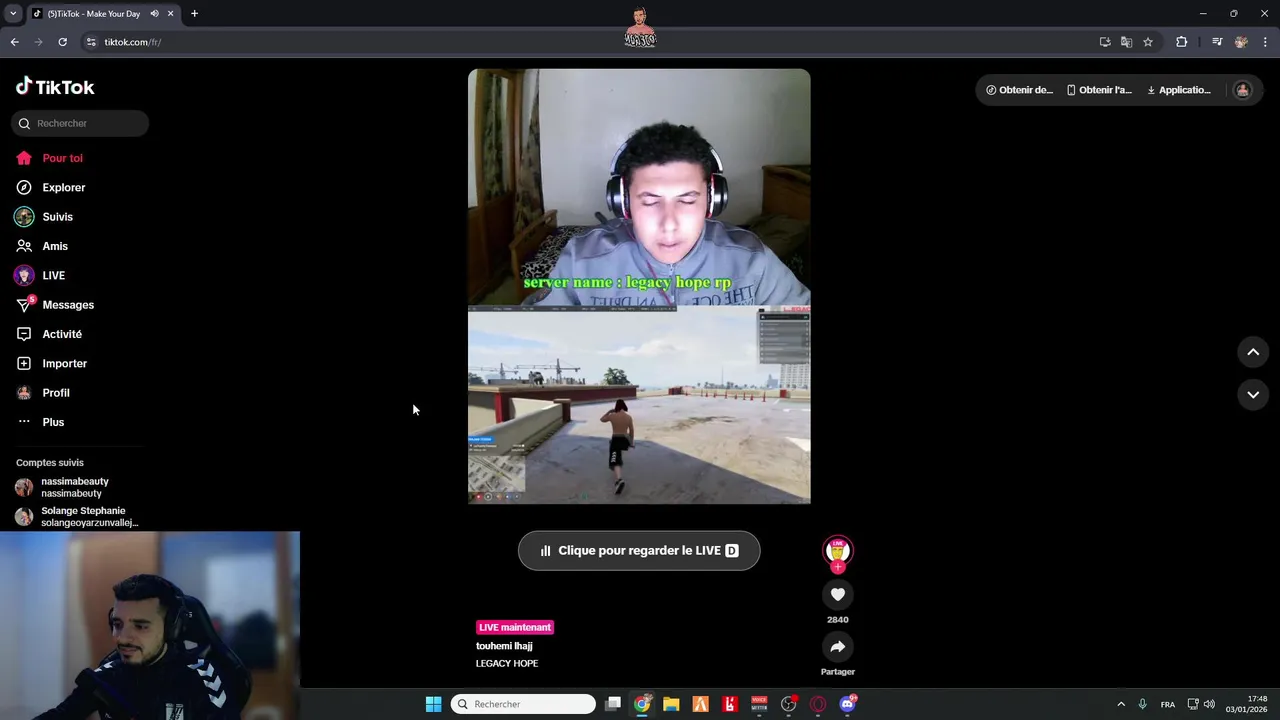Open Messages in sidebar
Screen dimensions: 1280x720
55,305
